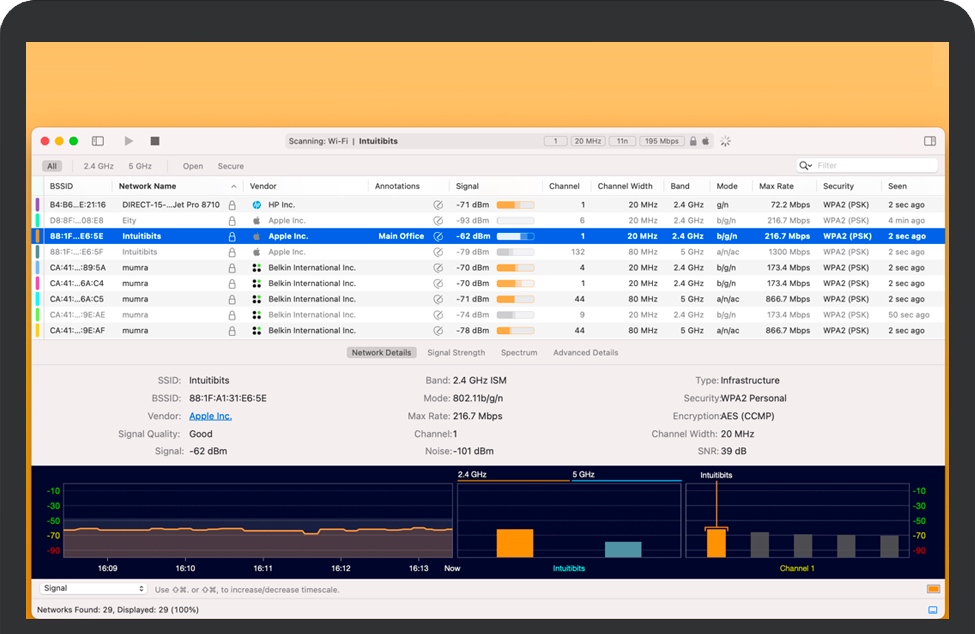This screenshot has width=975, height=634.
Task: Click the blue display icon in status bar
Action: 933,609
